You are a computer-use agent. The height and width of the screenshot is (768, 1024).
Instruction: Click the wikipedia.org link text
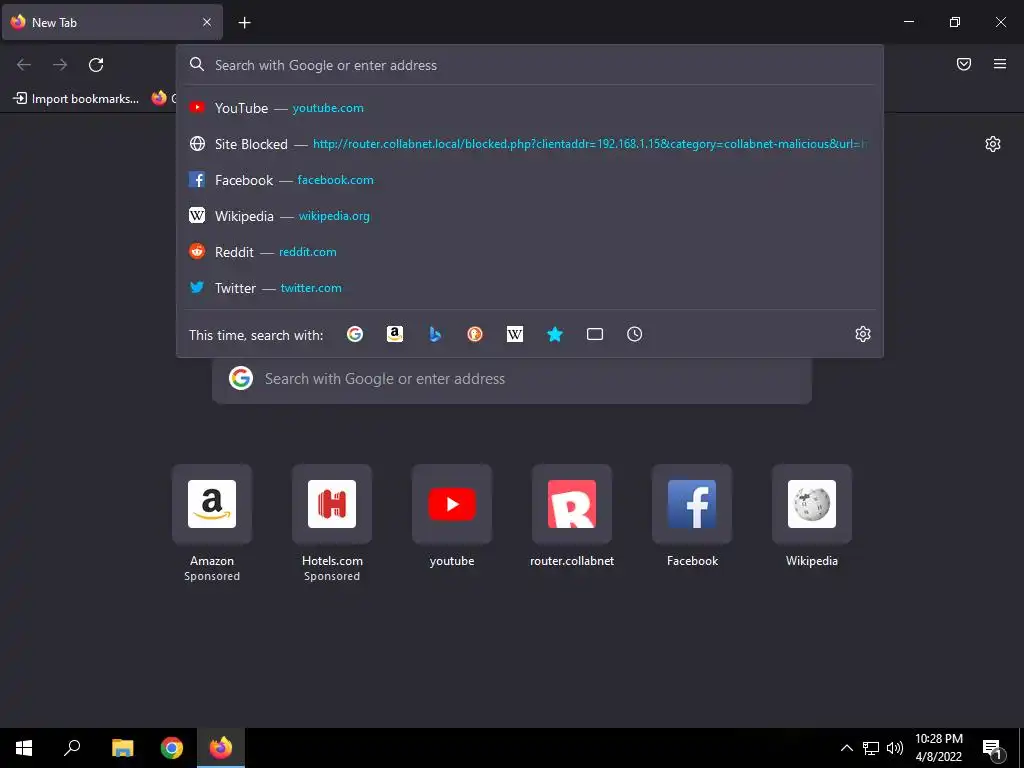coord(334,216)
